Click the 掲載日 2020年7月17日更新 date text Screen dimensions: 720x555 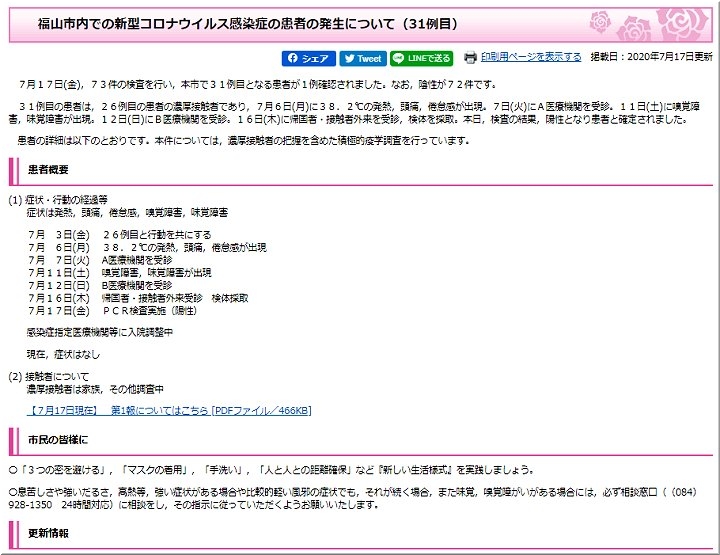pos(651,58)
